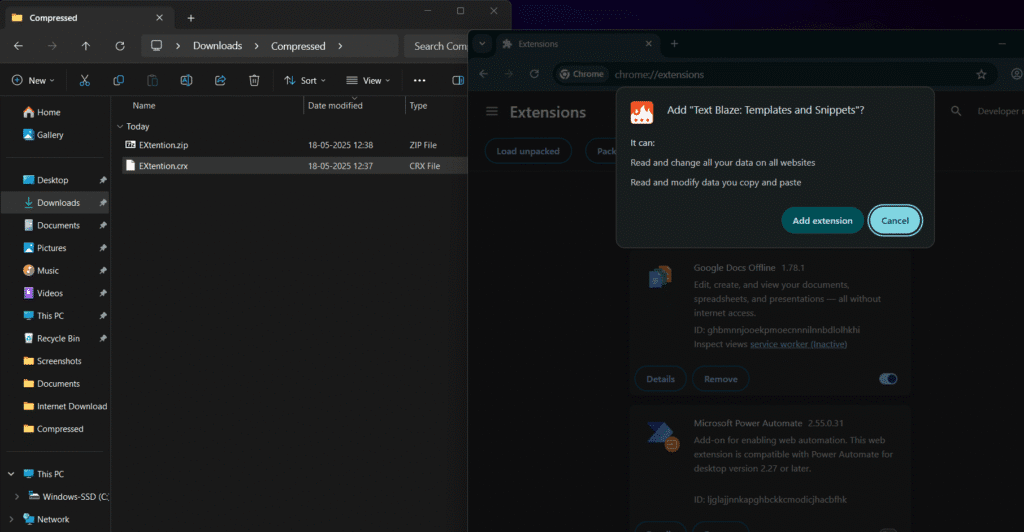Toggle the details pane icon in Explorer
Screen dimensions: 1024x532
tap(458, 80)
